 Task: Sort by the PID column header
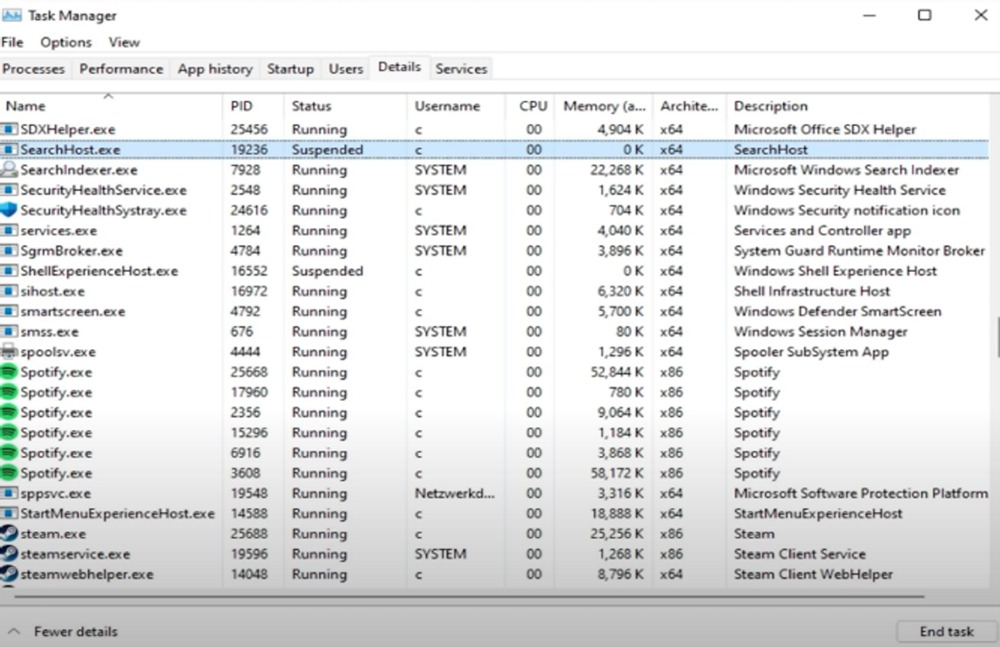[x=253, y=106]
